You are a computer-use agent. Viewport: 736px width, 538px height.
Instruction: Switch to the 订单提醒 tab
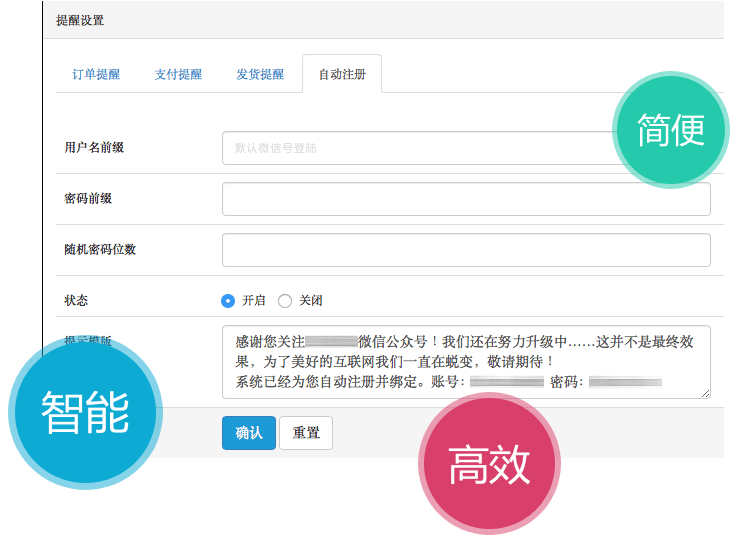coord(96,75)
